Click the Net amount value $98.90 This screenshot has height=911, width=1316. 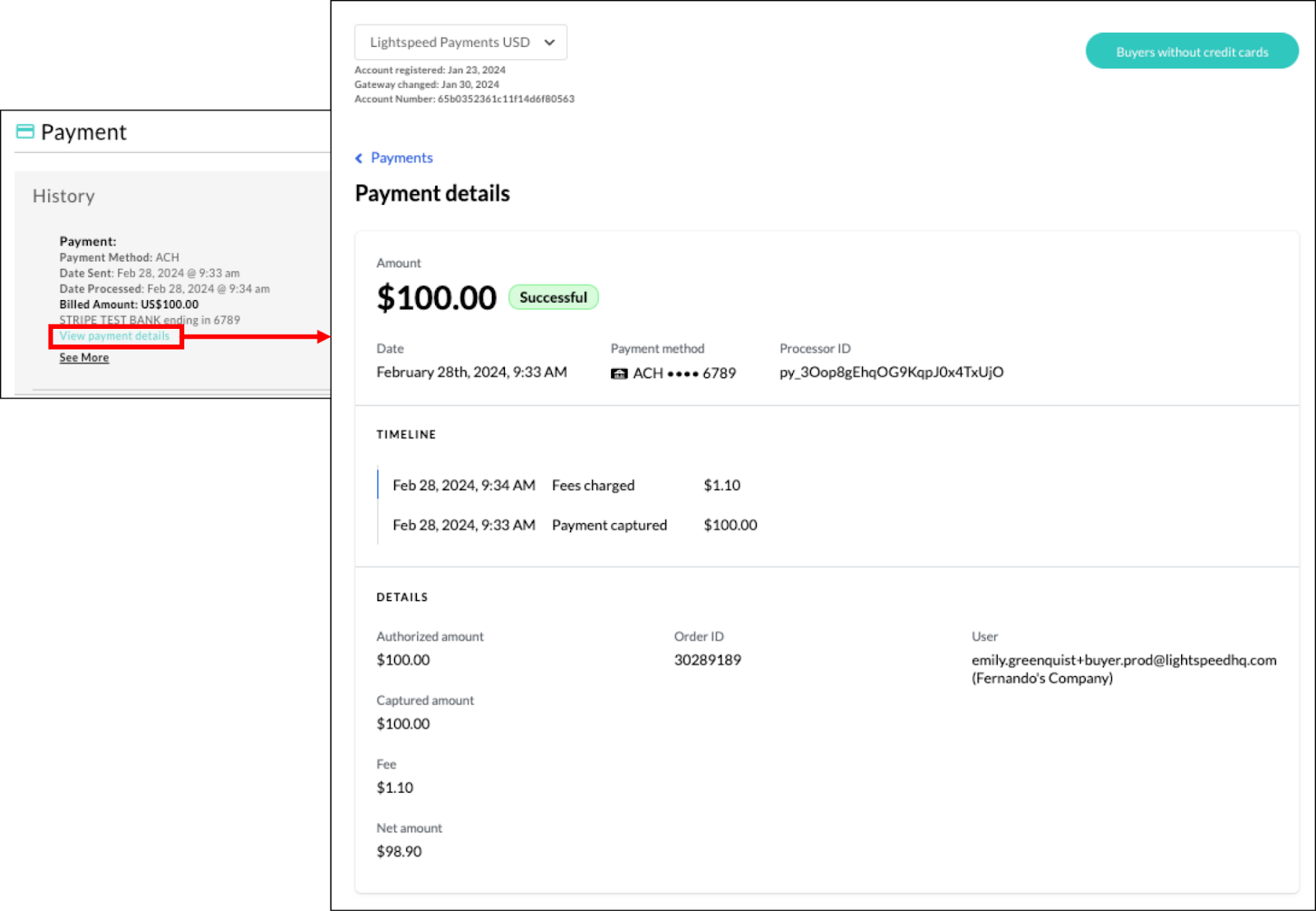tap(399, 852)
